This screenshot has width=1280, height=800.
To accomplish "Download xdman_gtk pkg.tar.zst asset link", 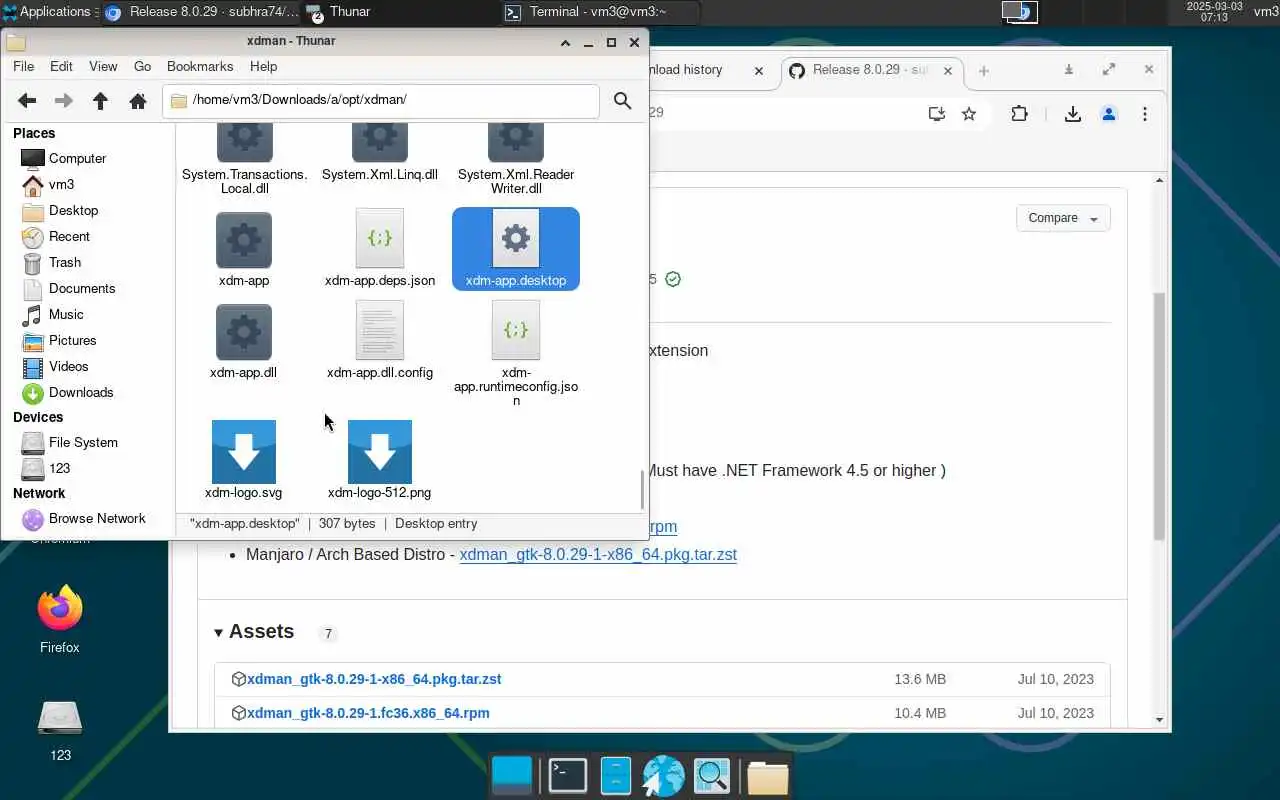I will pyautogui.click(x=374, y=679).
